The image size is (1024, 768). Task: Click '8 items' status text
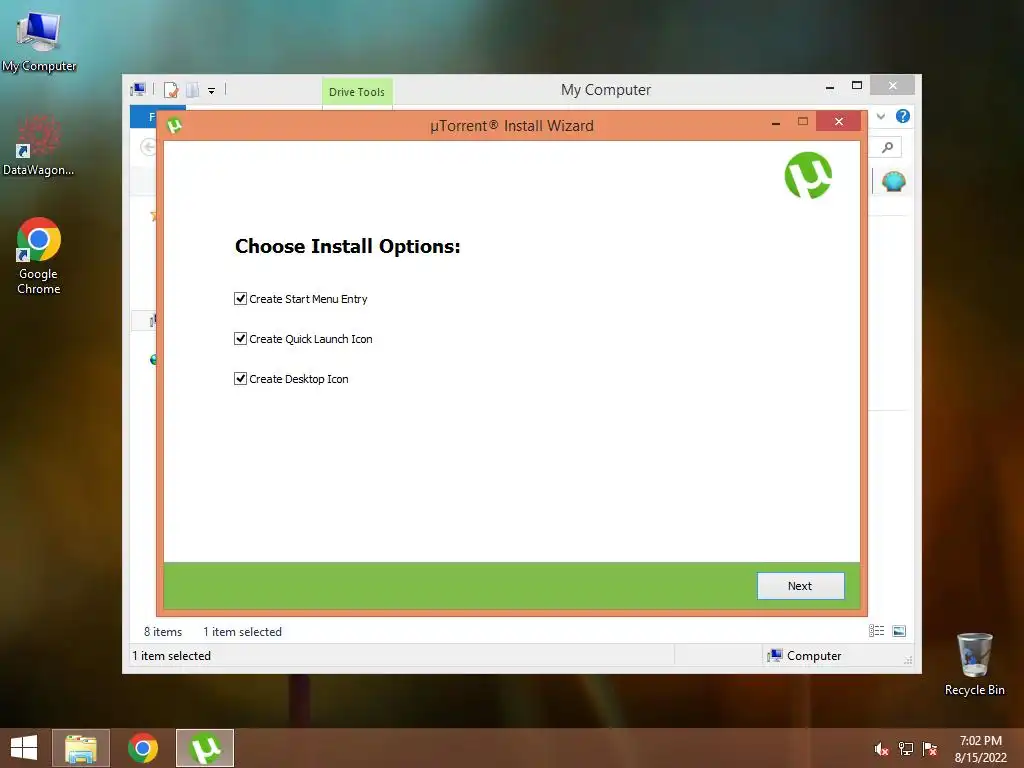pyautogui.click(x=163, y=632)
